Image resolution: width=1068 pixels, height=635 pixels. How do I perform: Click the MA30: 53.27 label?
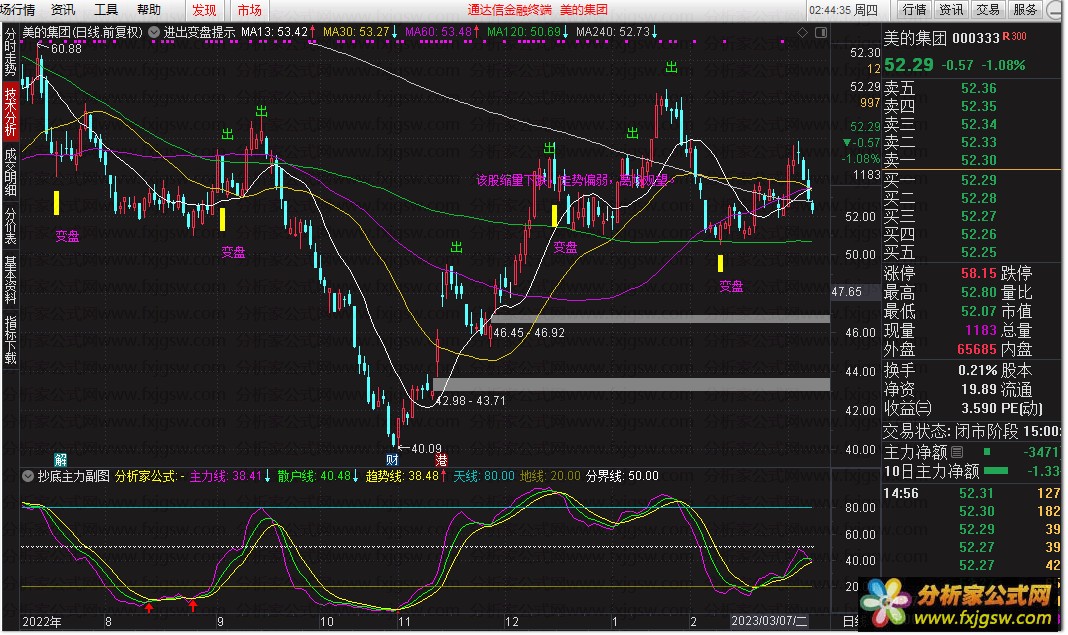click(x=356, y=31)
